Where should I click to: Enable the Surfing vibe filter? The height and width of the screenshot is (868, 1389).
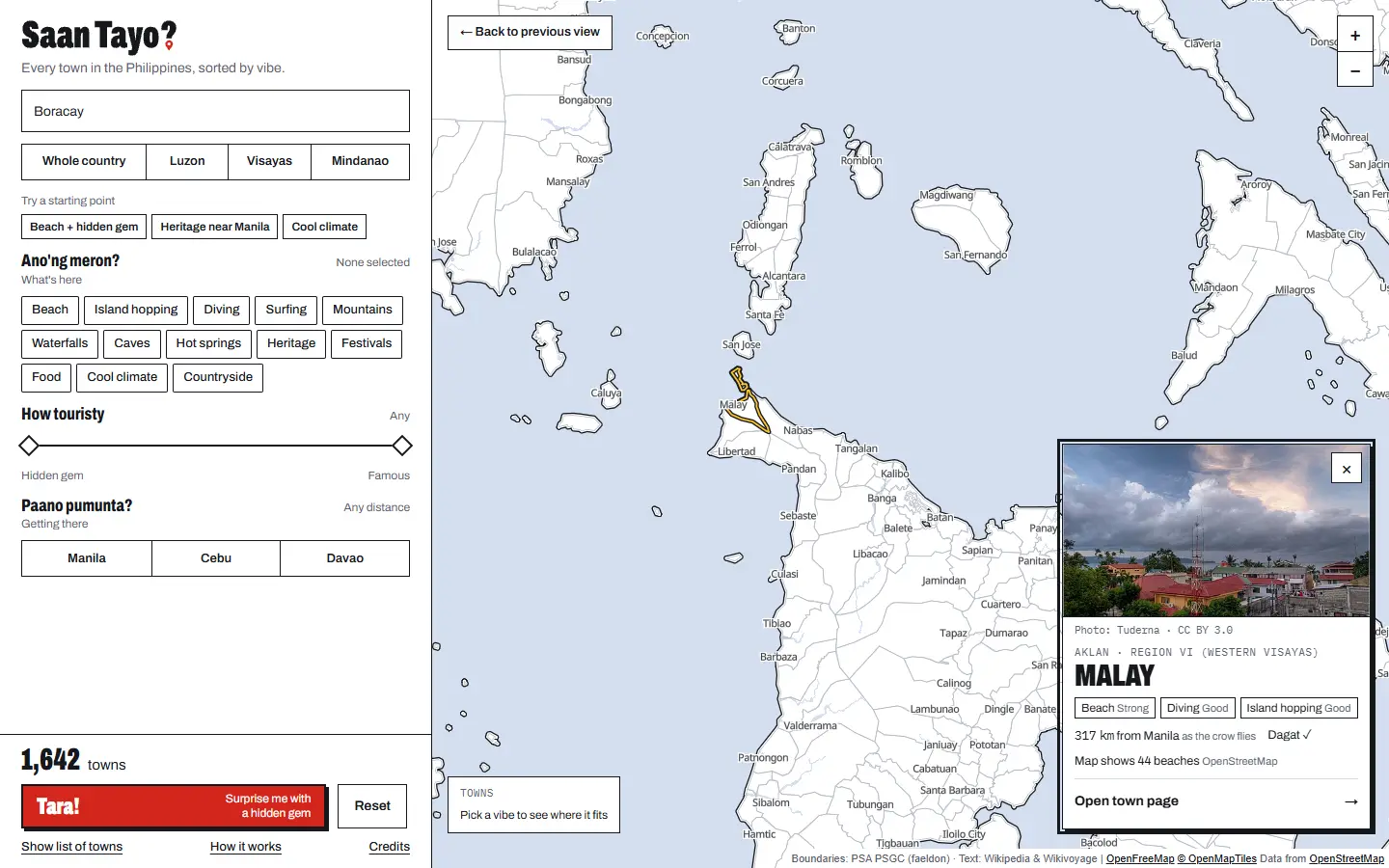pyautogui.click(x=286, y=310)
